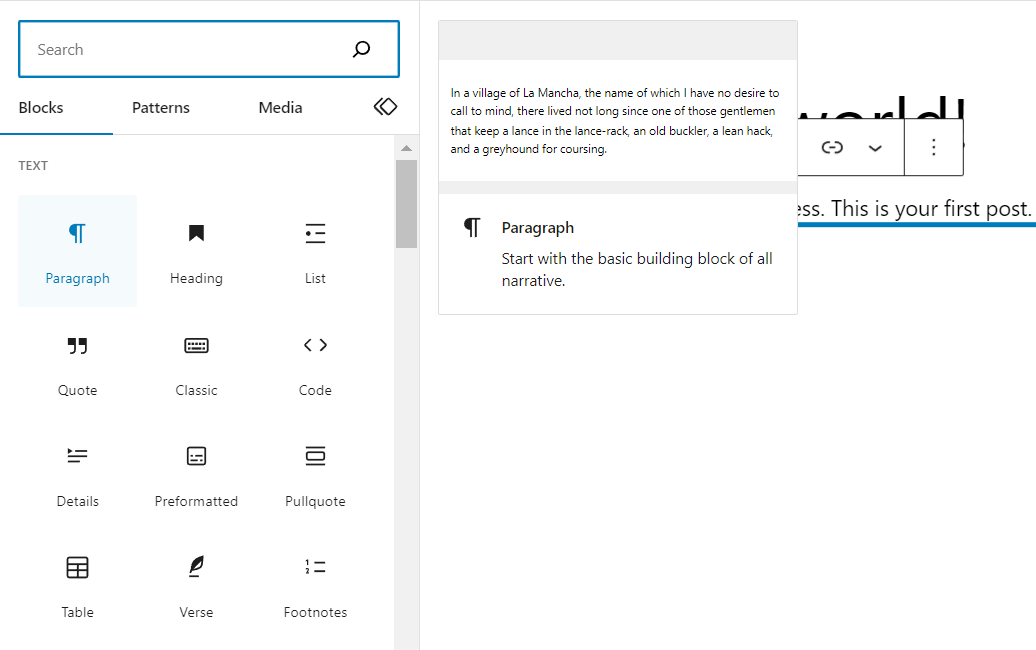Add a List block
This screenshot has height=650, width=1036.
coord(315,250)
